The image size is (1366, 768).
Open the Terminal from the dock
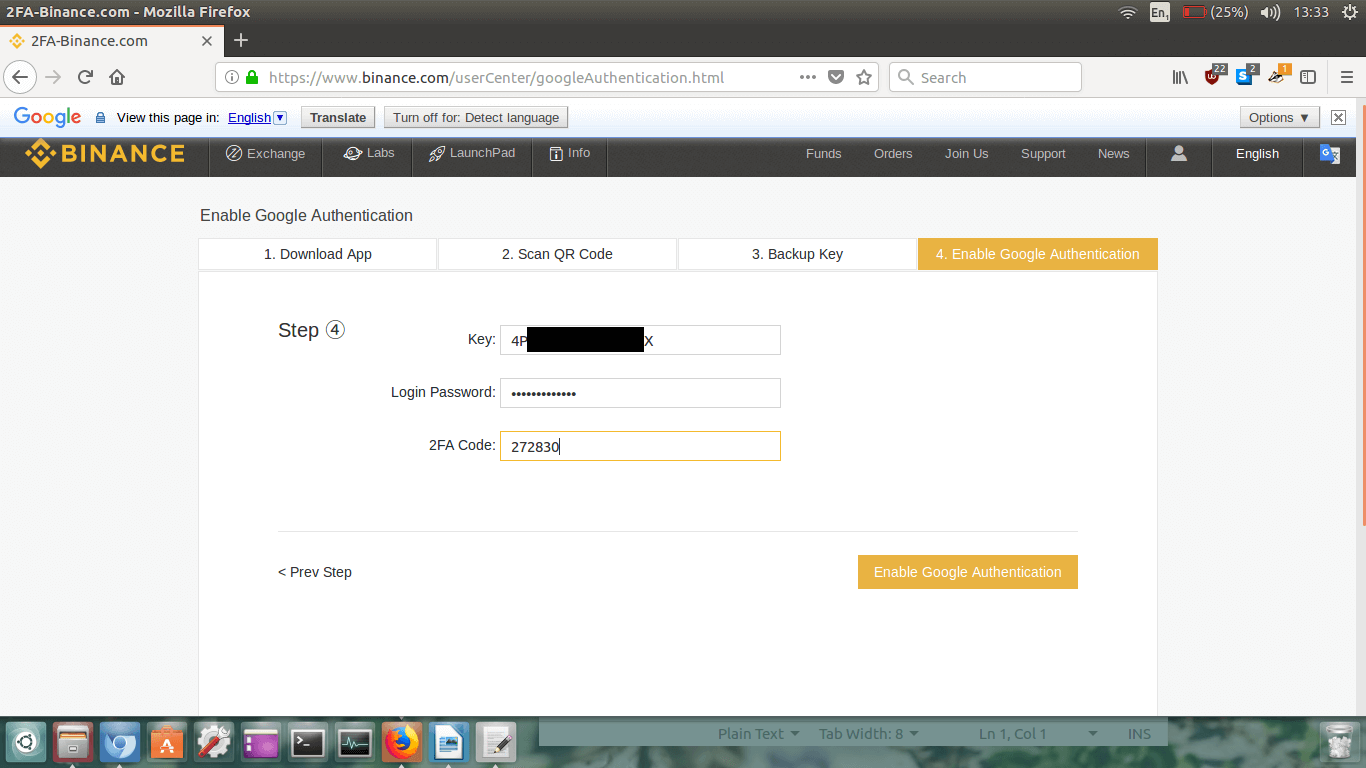tap(308, 743)
